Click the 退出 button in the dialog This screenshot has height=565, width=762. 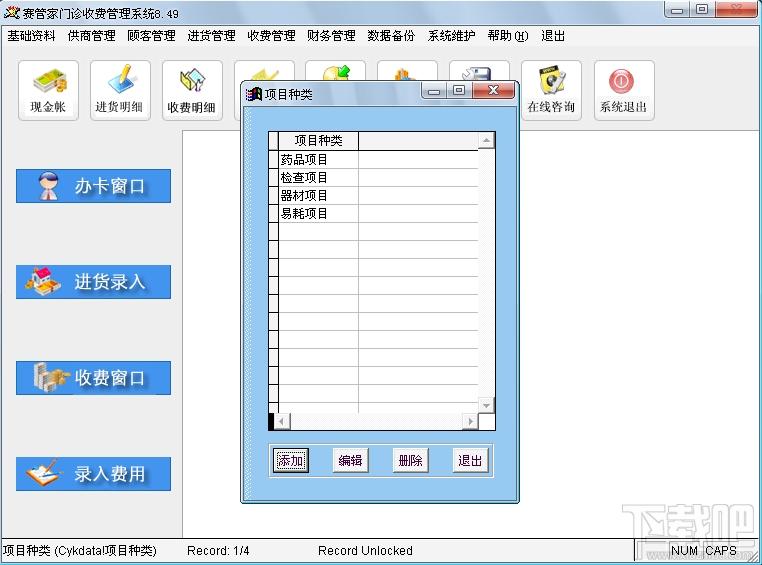pos(470,460)
